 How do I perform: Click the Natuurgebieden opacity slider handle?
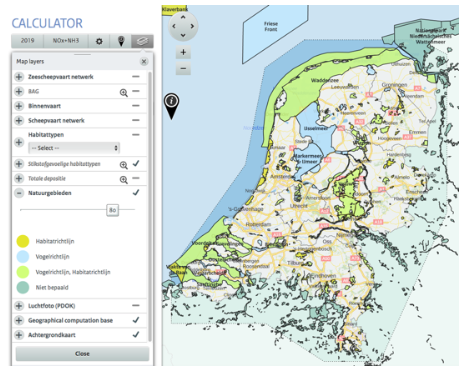[x=113, y=210]
